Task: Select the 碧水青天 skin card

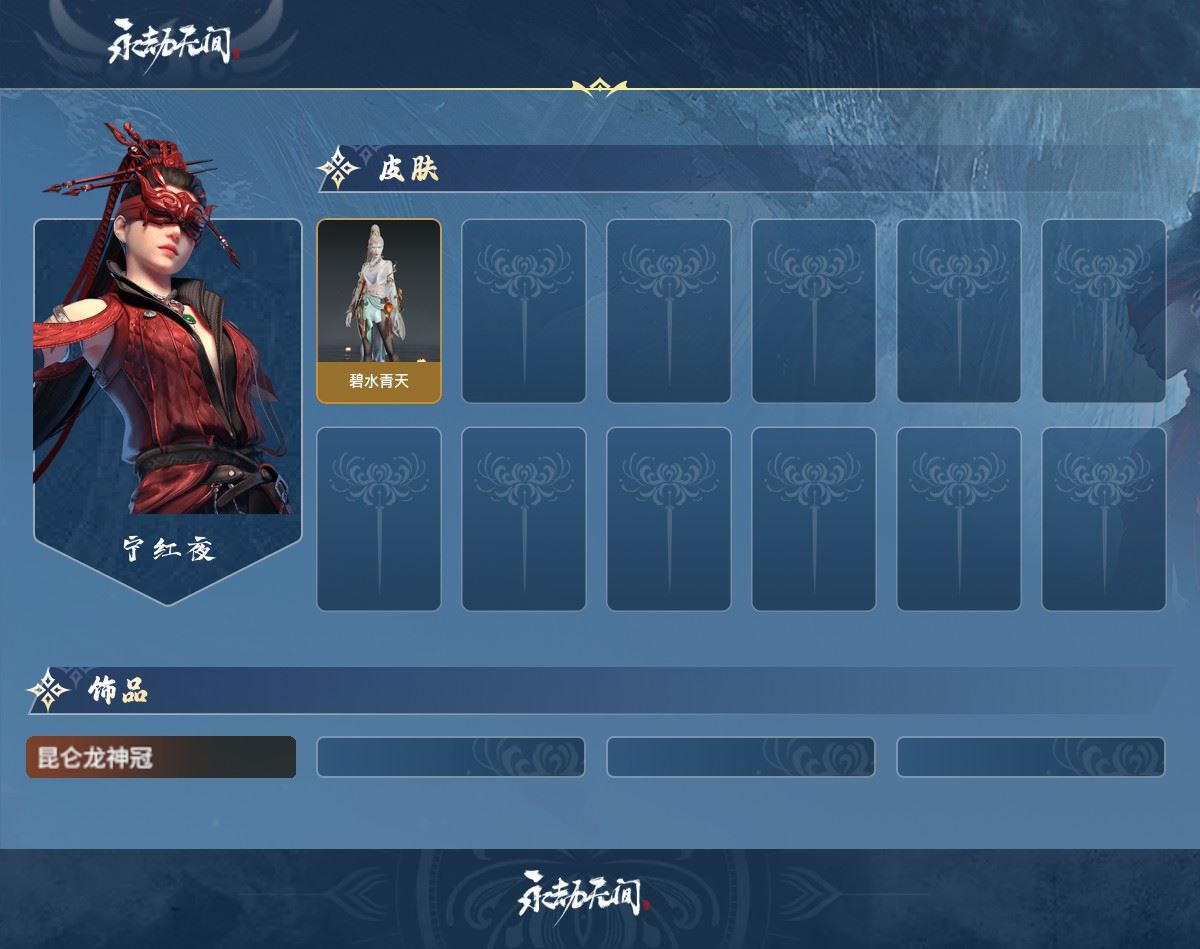Action: [x=379, y=311]
